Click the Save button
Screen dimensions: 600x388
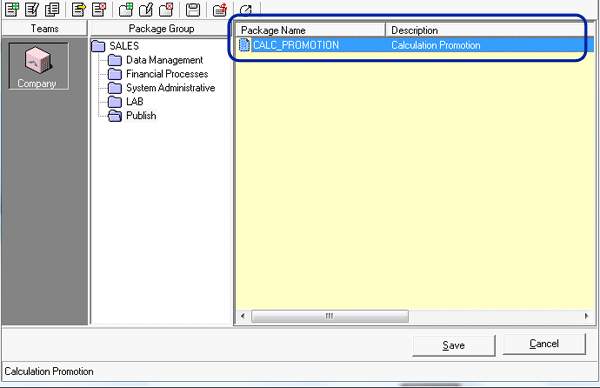point(454,346)
